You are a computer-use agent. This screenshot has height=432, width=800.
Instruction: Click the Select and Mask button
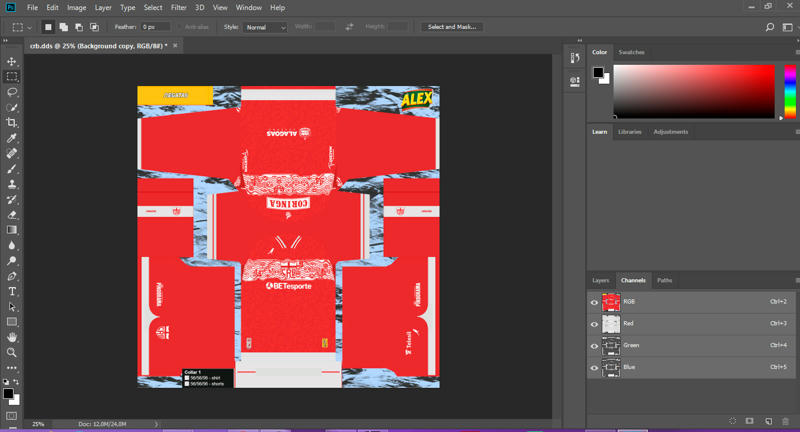(452, 27)
